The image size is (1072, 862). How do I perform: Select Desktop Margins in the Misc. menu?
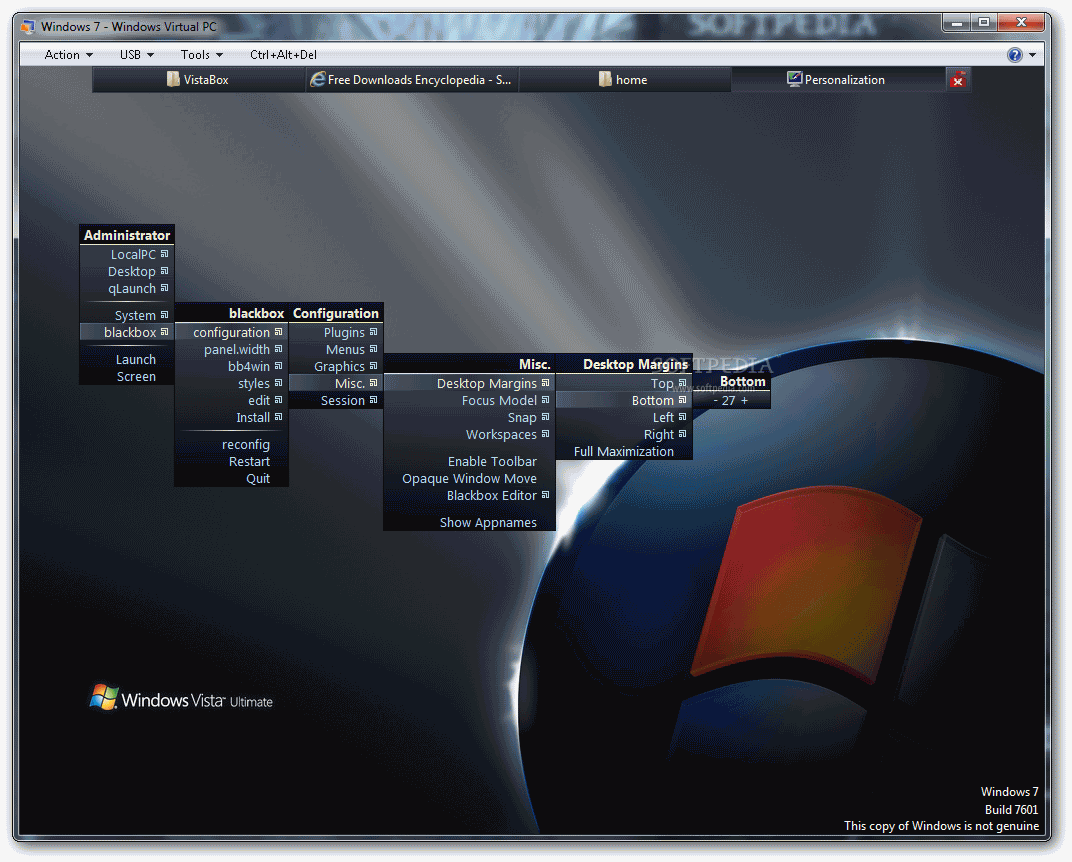tap(470, 383)
